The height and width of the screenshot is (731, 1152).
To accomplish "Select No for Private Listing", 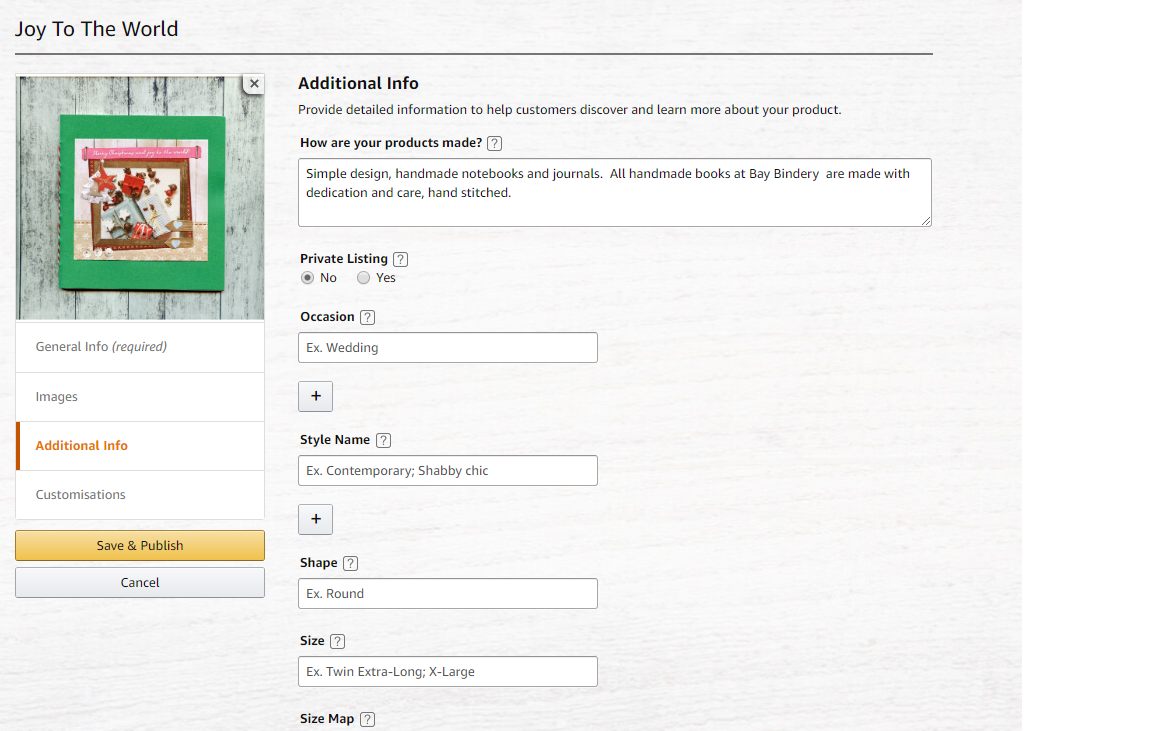I will pos(308,278).
